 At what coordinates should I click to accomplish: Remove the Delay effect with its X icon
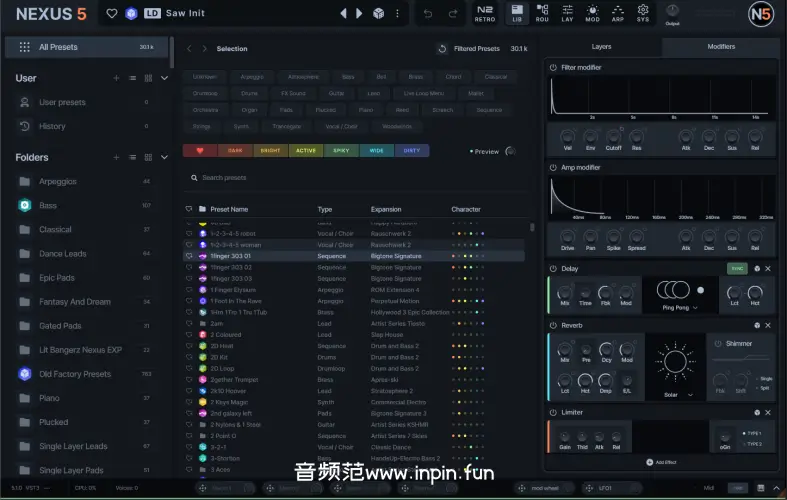pyautogui.click(x=769, y=268)
